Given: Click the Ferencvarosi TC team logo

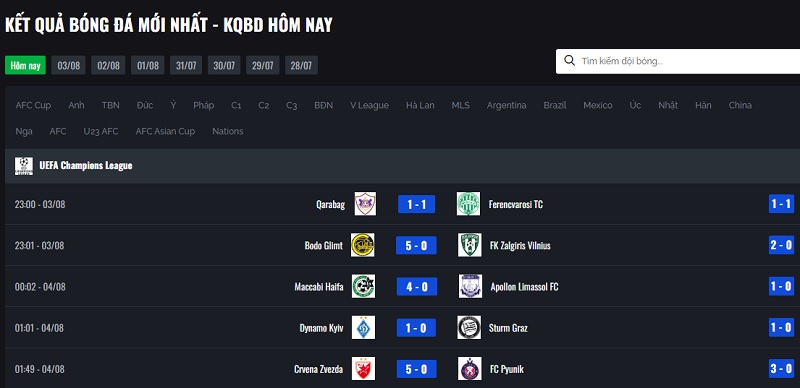Looking at the screenshot, I should pos(468,204).
